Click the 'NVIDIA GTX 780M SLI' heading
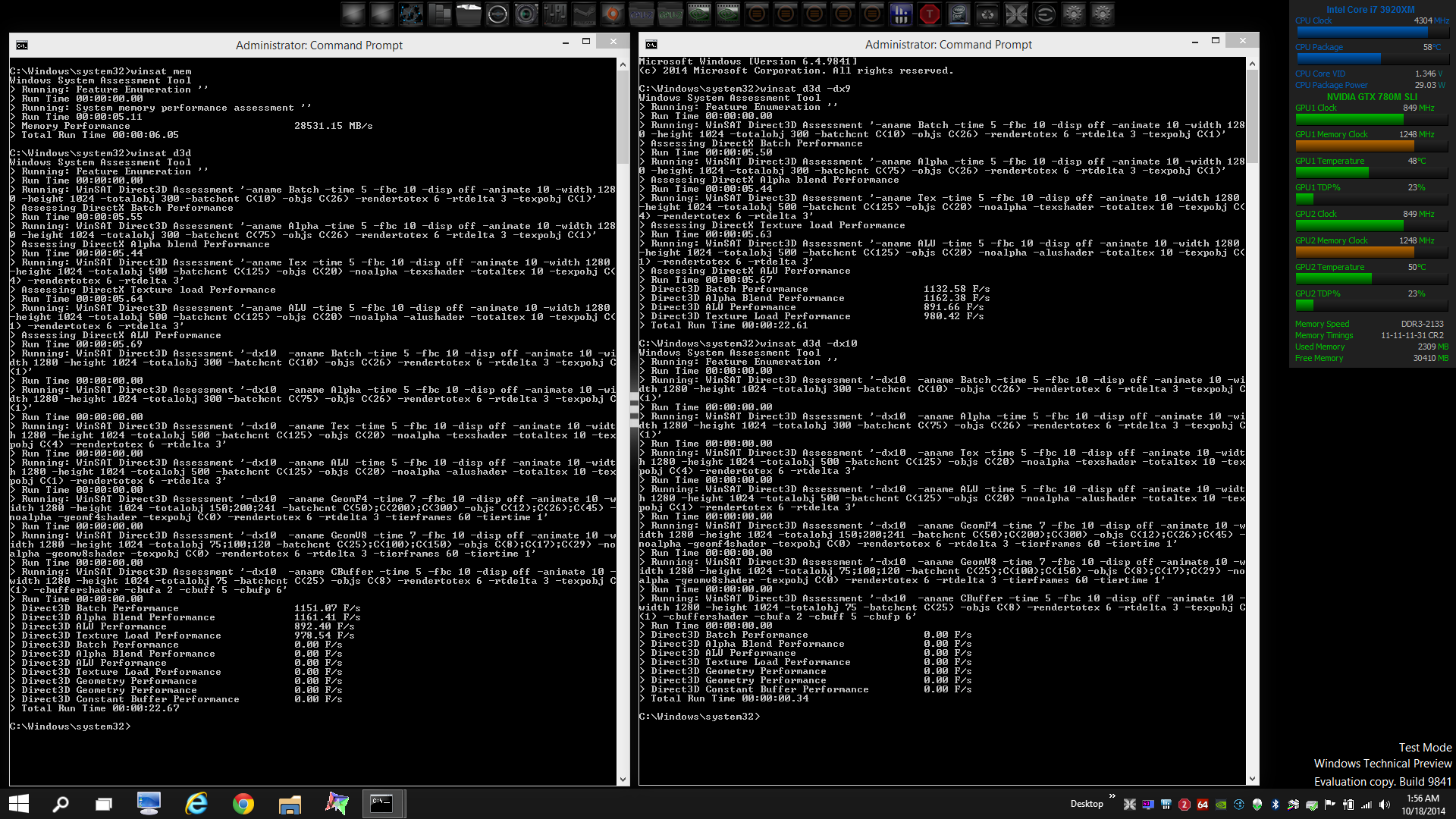 (x=1372, y=97)
